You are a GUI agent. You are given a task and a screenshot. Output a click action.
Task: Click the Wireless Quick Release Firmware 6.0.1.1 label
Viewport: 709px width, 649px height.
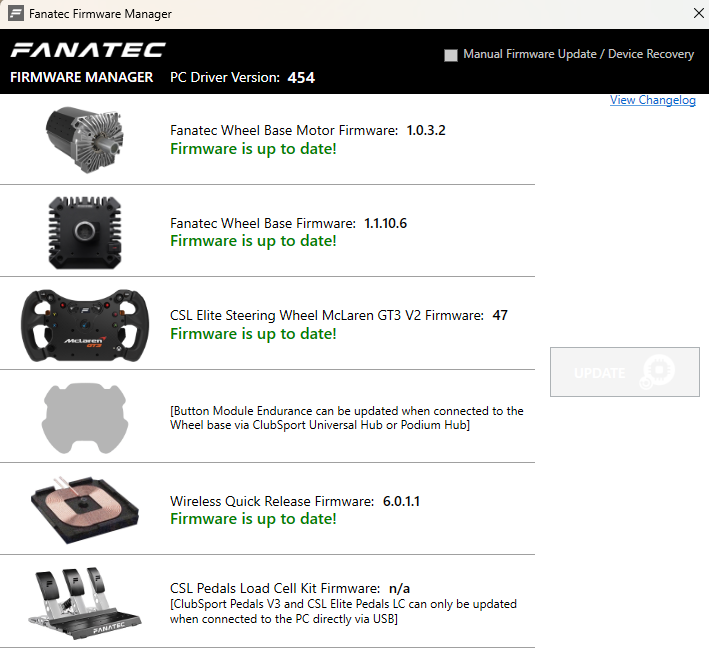click(x=294, y=501)
